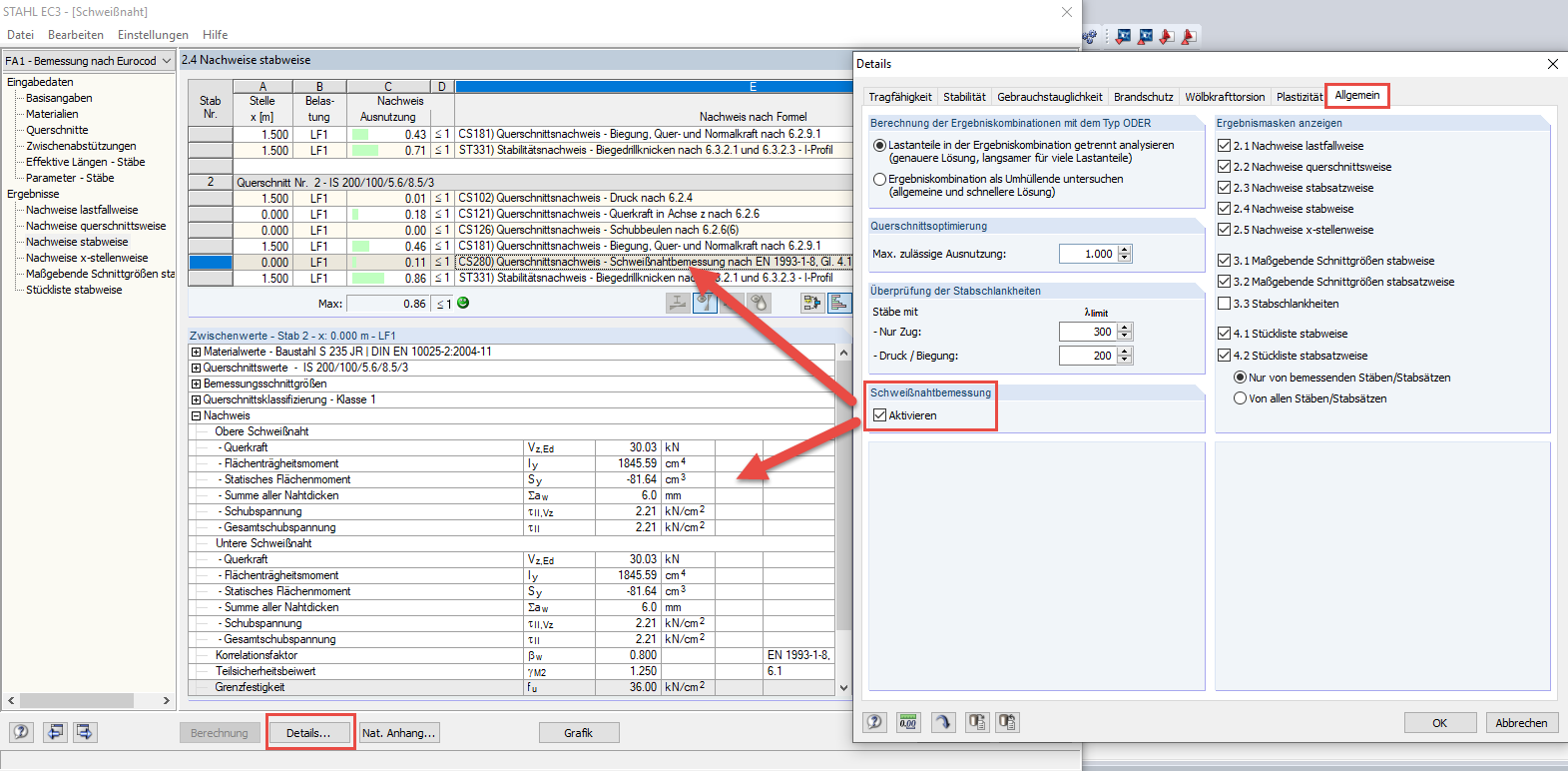Viewport: 1568px width, 771px height.
Task: Click the first red pin toolbar icon
Action: click(1166, 37)
